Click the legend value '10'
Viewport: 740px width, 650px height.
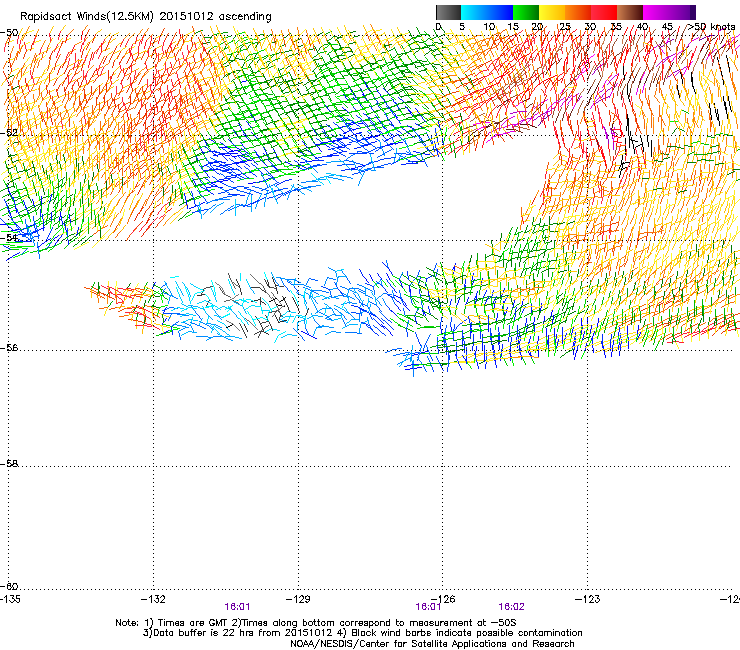tap(489, 27)
